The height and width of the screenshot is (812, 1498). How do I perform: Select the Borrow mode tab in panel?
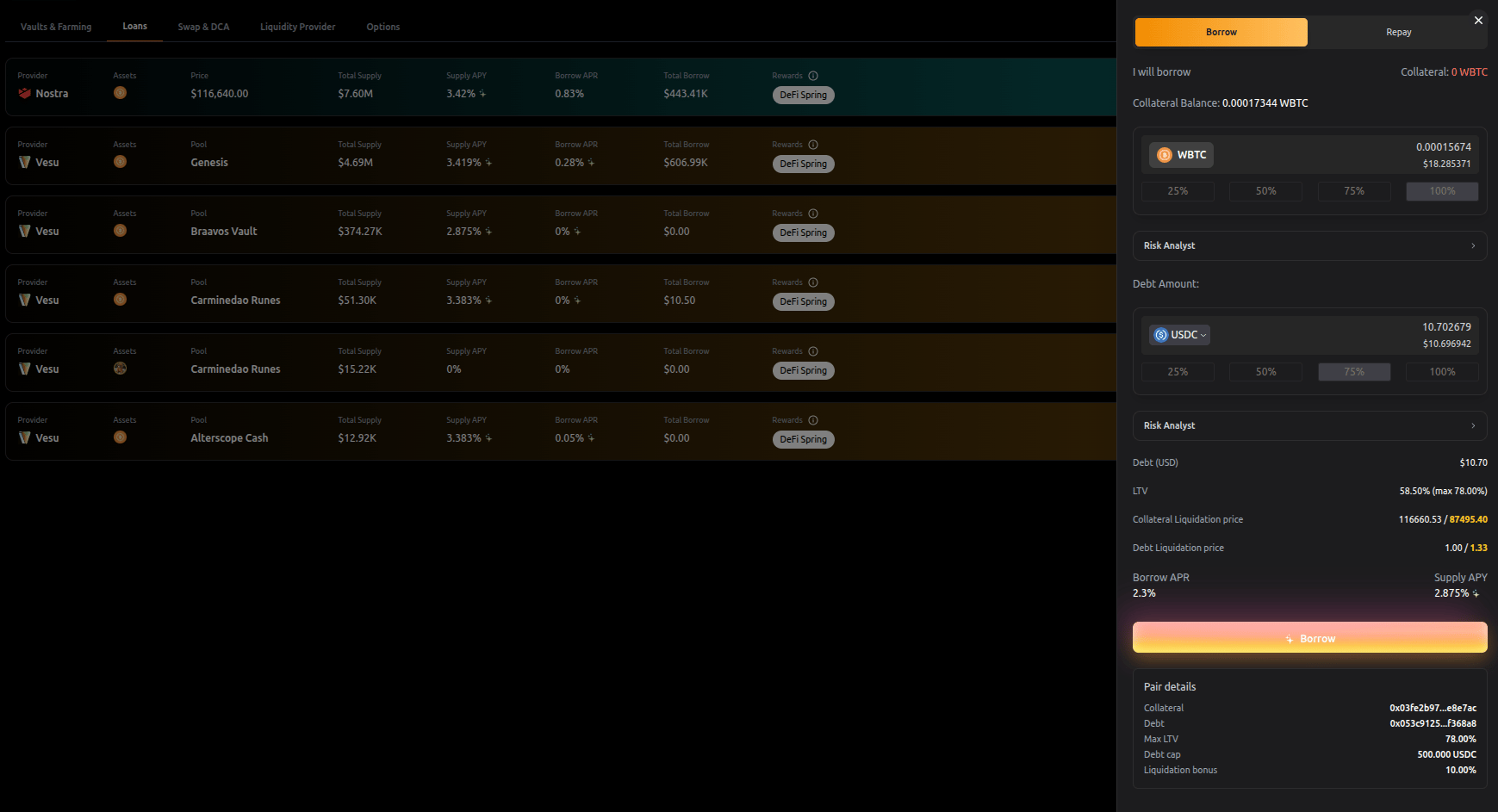[x=1221, y=32]
